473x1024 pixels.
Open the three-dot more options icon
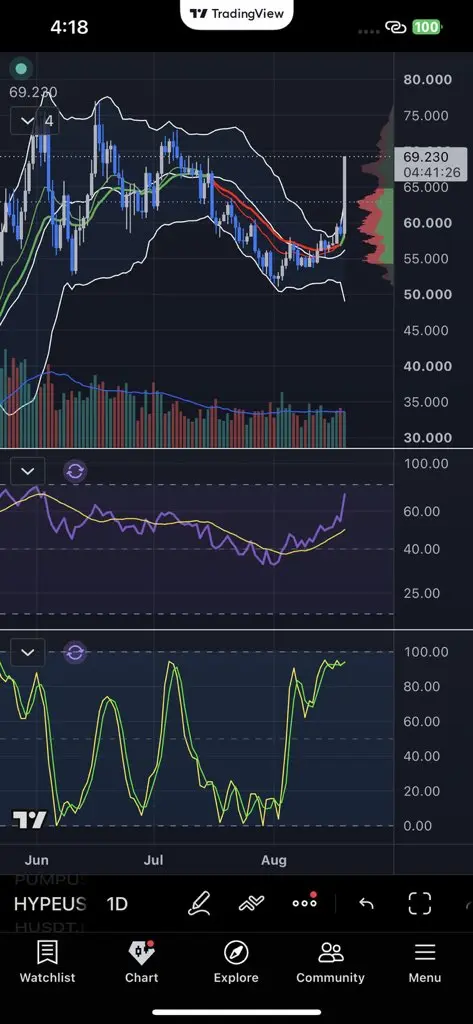tap(304, 903)
